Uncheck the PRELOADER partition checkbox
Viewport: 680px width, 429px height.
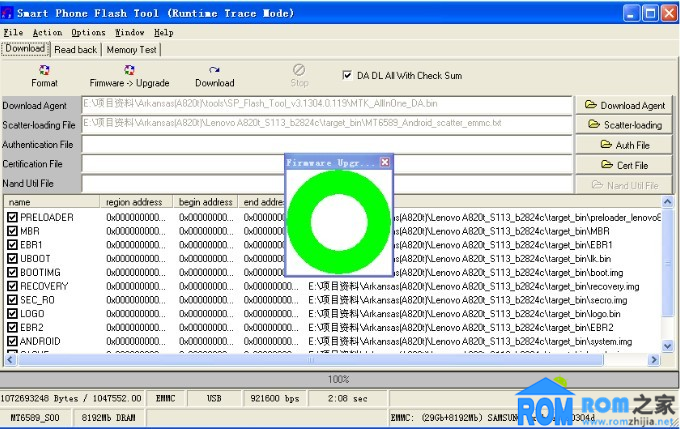pyautogui.click(x=12, y=217)
